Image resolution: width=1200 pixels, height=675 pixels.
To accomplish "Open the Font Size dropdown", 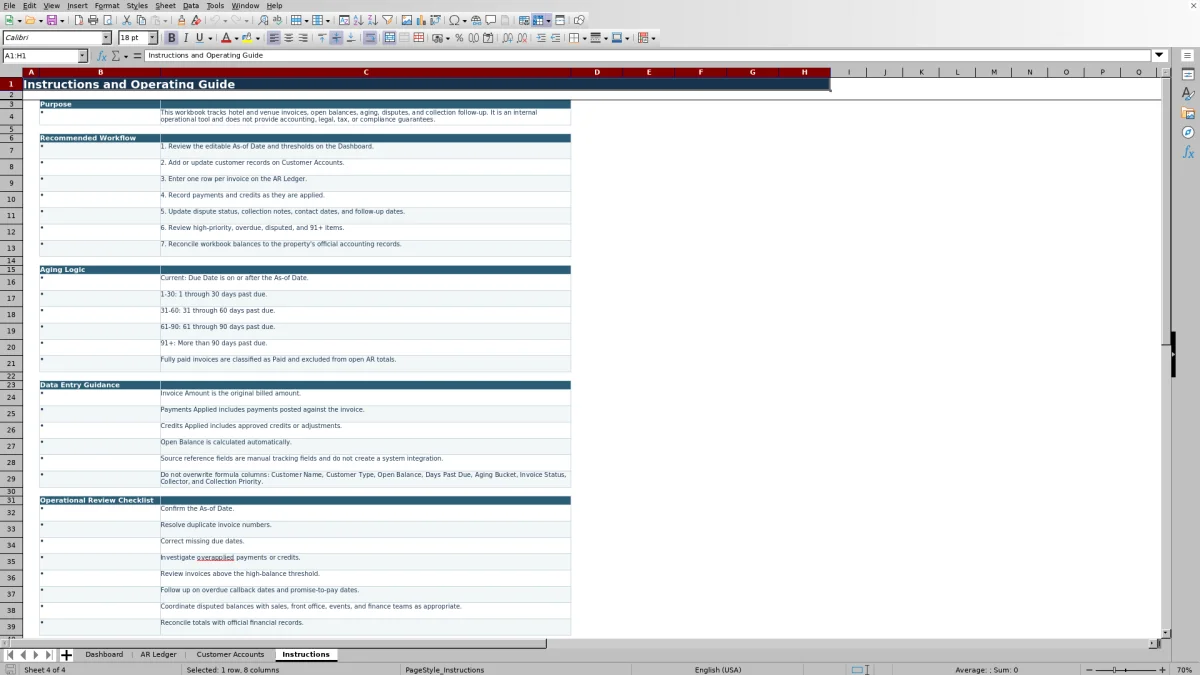I will (x=153, y=38).
